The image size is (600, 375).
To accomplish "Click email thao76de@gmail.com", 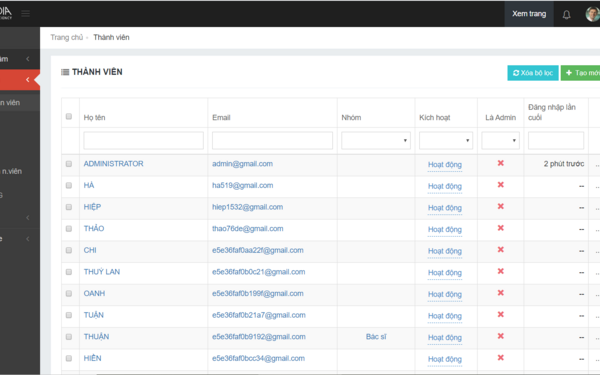I will tap(248, 228).
